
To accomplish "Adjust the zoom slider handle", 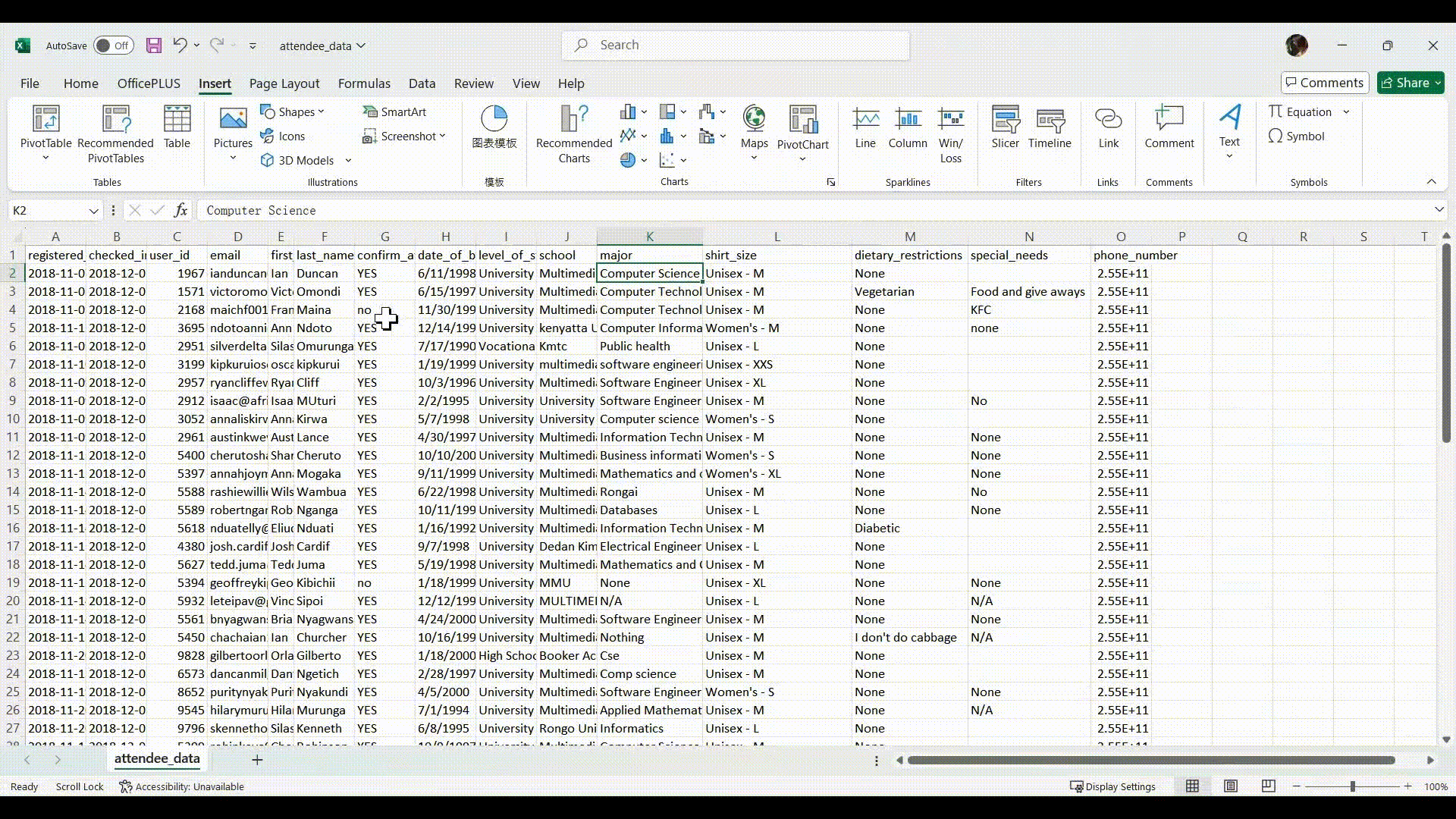I will 1352,786.
